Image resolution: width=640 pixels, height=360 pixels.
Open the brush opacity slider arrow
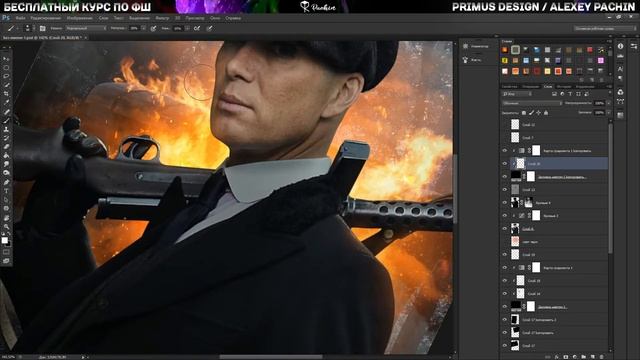tap(143, 28)
